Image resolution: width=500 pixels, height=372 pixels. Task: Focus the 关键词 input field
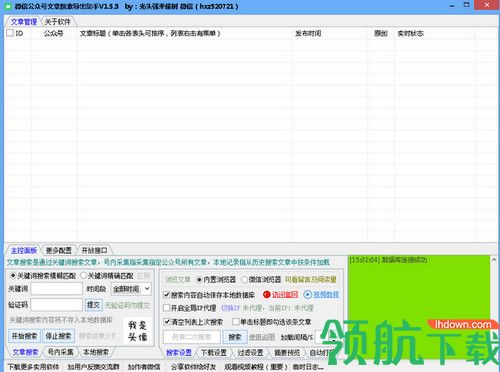point(56,289)
